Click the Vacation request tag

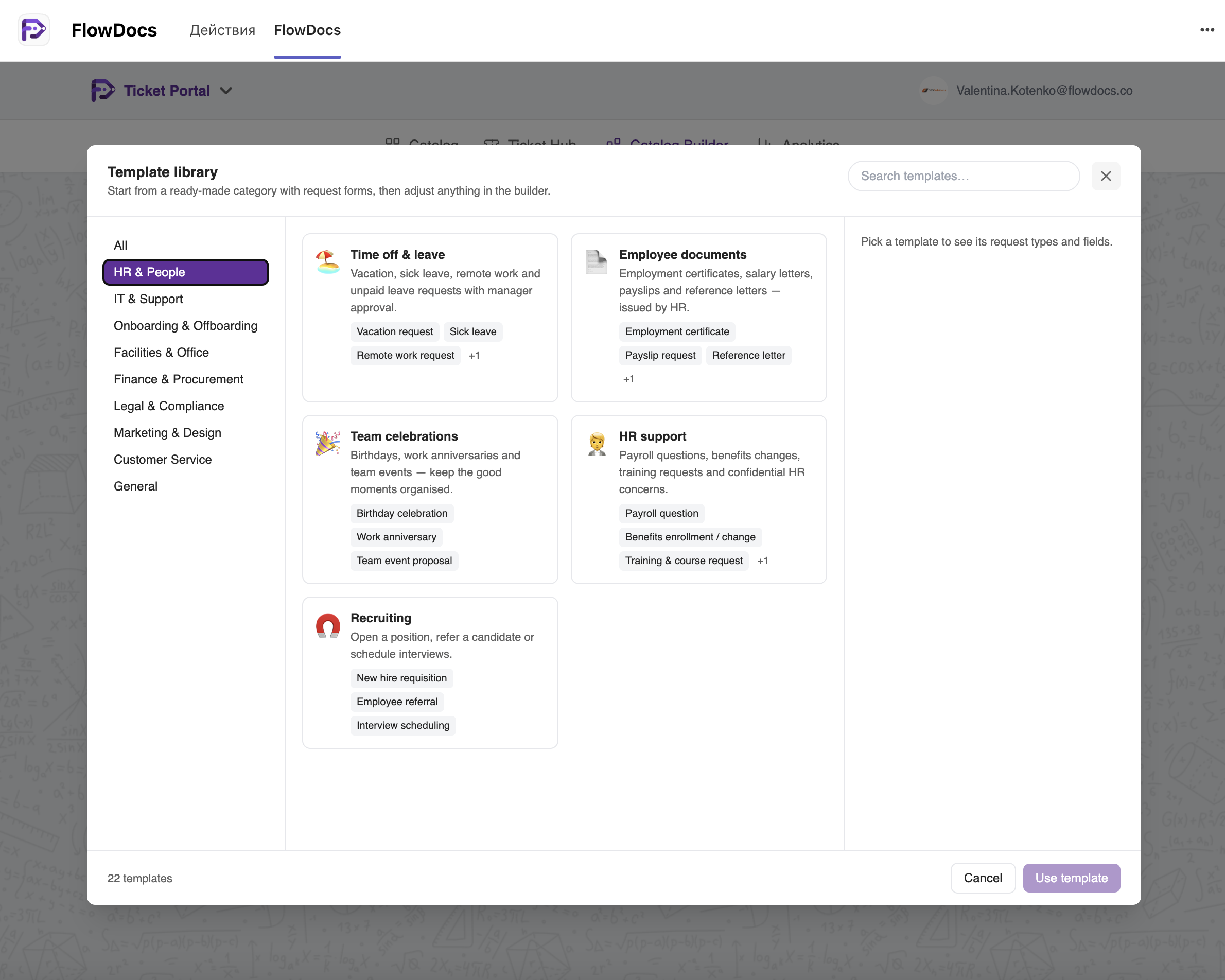[x=394, y=332]
